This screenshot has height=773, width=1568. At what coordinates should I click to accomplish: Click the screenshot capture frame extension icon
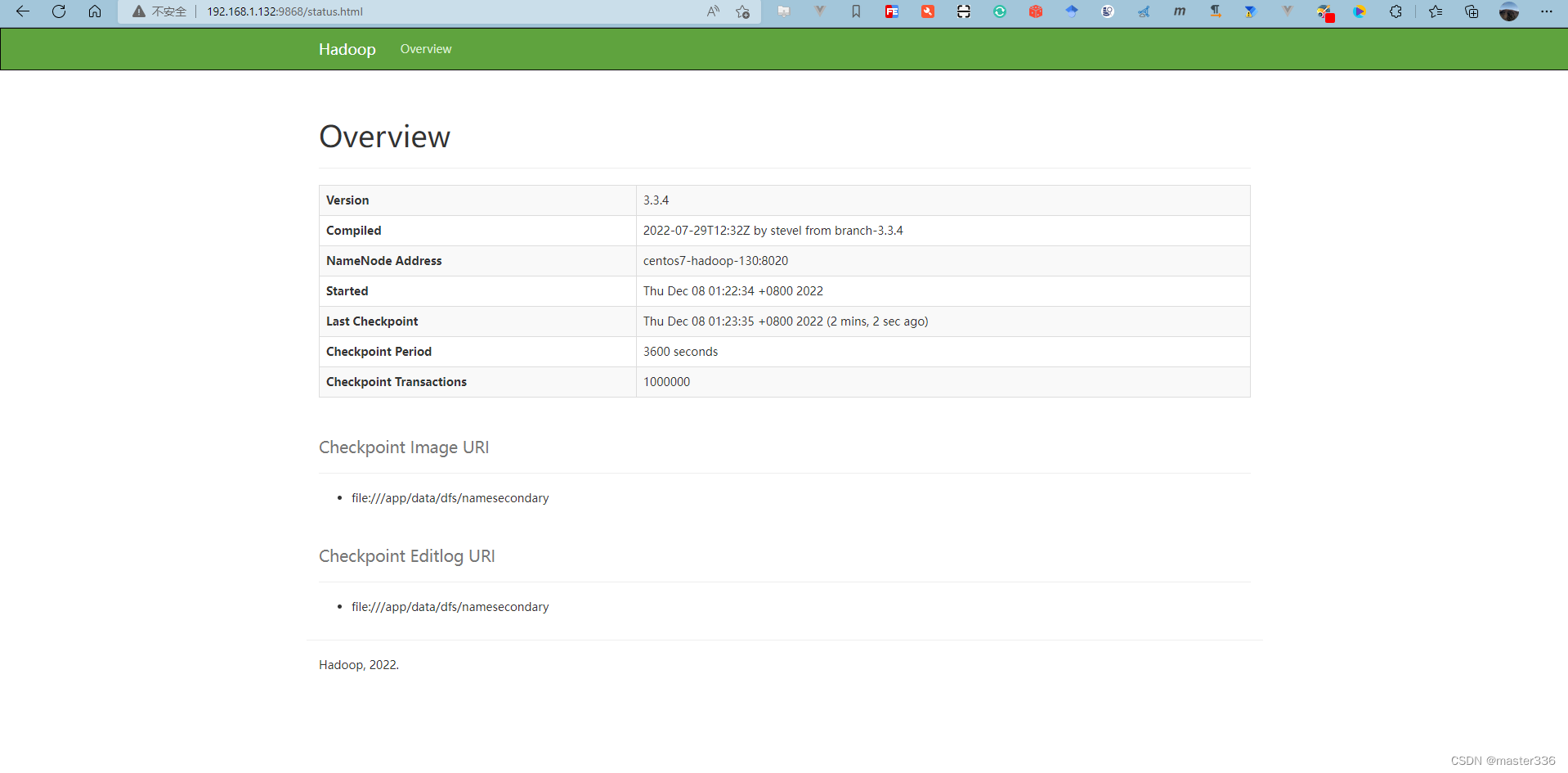pos(964,11)
